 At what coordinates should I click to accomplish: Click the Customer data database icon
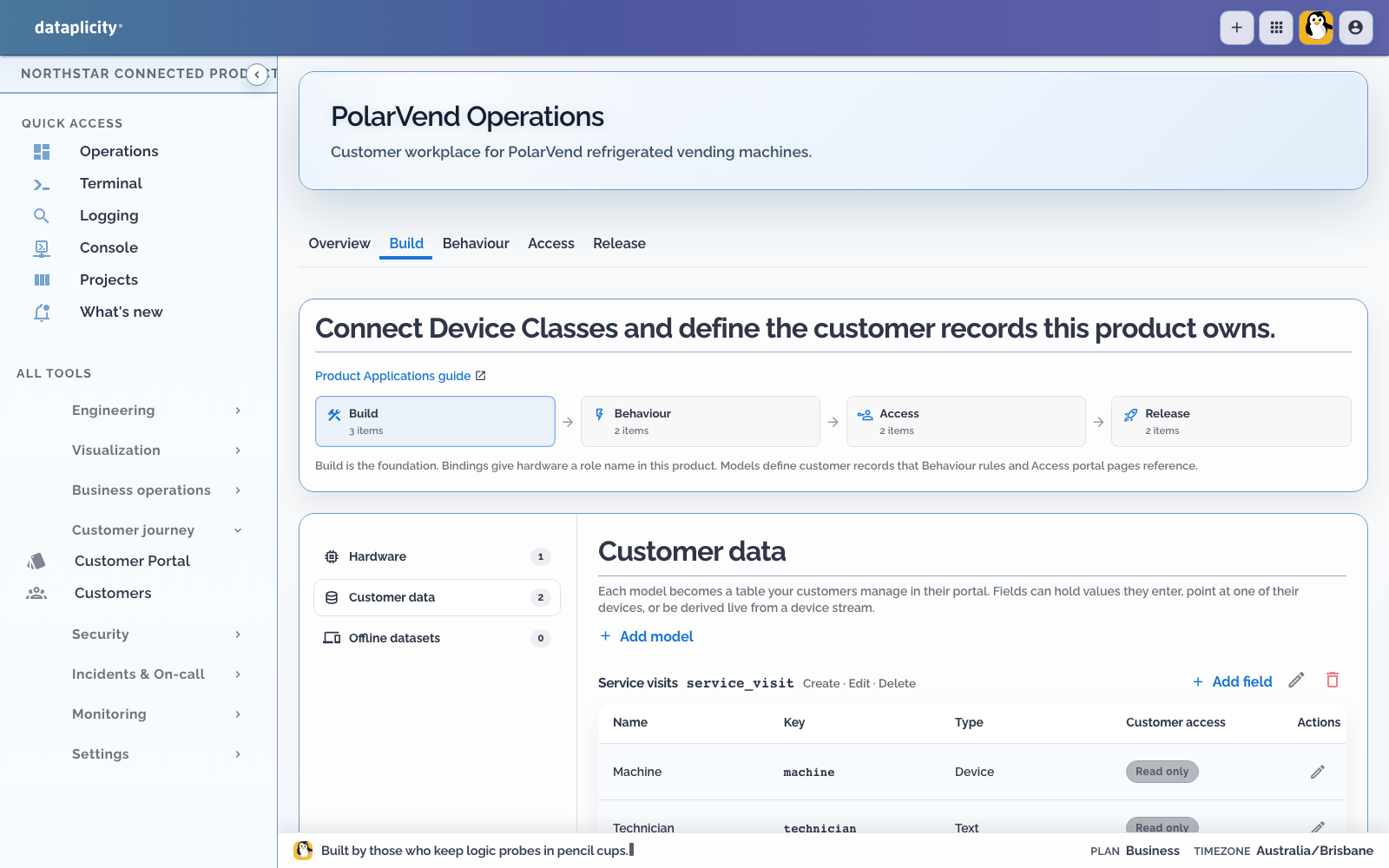[x=332, y=597]
